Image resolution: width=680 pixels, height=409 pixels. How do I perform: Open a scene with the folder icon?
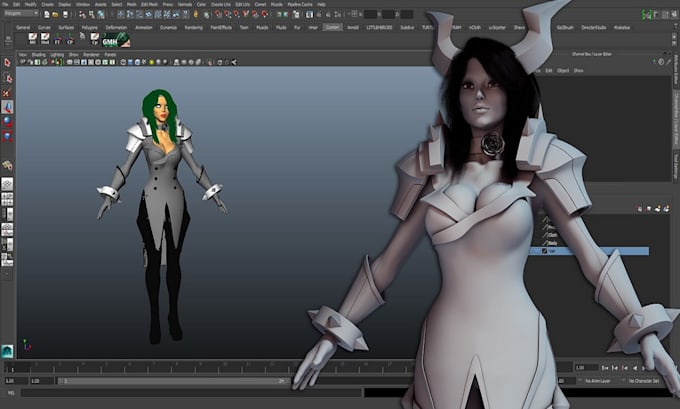[56, 14]
